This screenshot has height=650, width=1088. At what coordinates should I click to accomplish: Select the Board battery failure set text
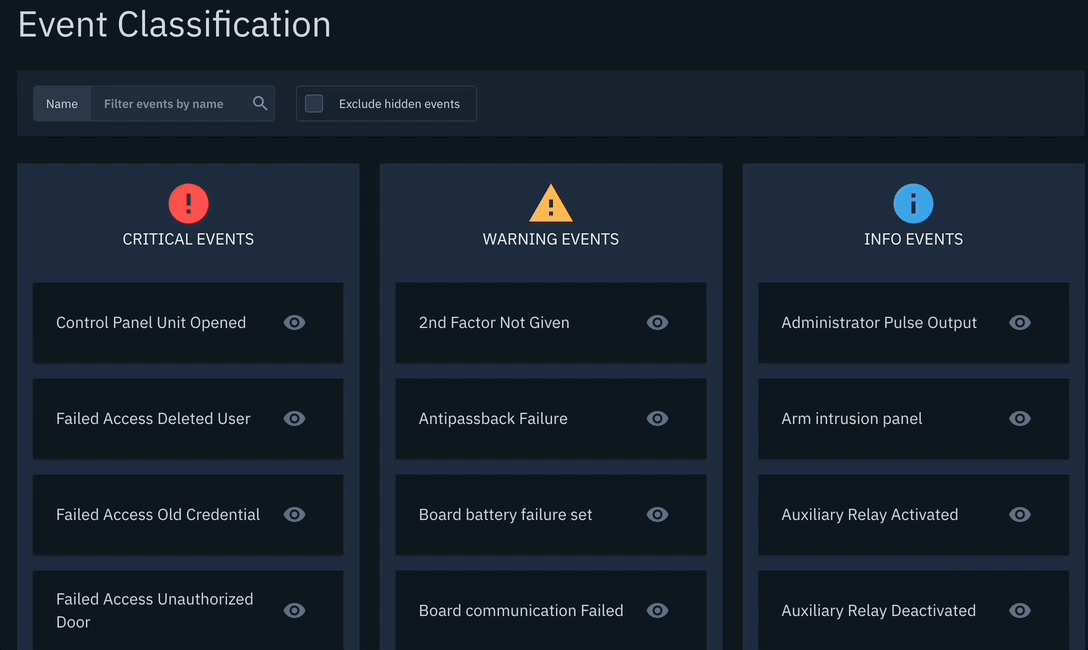(505, 515)
